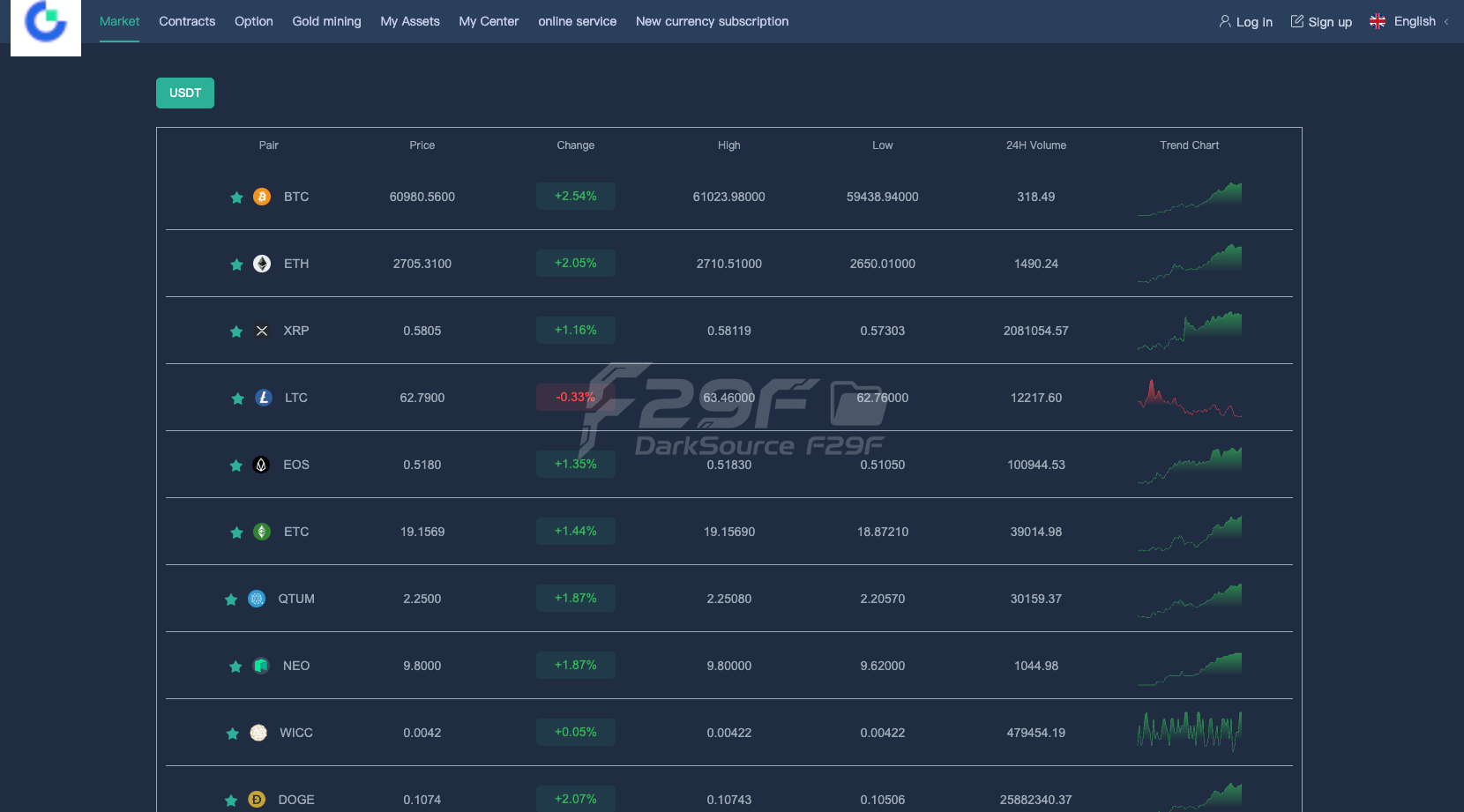Click the LTC red trend chart
This screenshot has height=812, width=1464.
[1189, 399]
